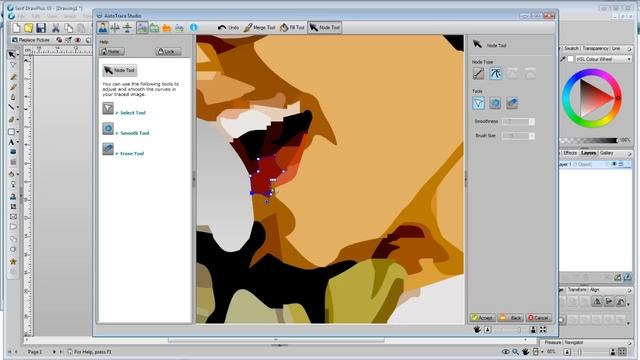The height and width of the screenshot is (360, 640).
Task: Click the pan hand icon in DrawPlus status bar
Action: coord(525,351)
